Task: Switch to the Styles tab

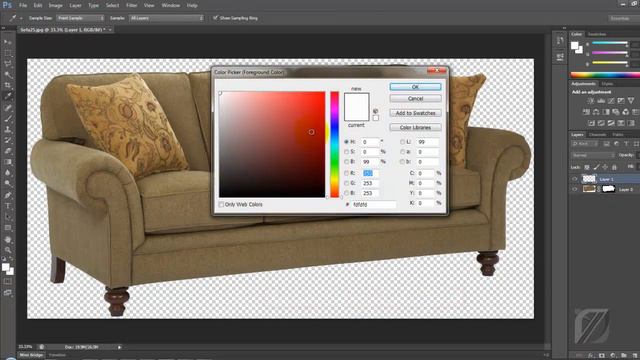Action: tap(607, 84)
